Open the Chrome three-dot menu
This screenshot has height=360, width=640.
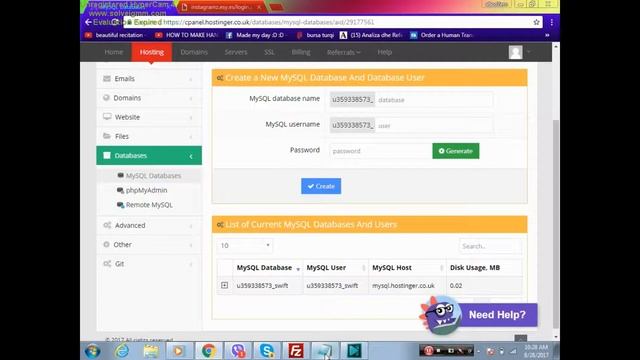click(551, 22)
